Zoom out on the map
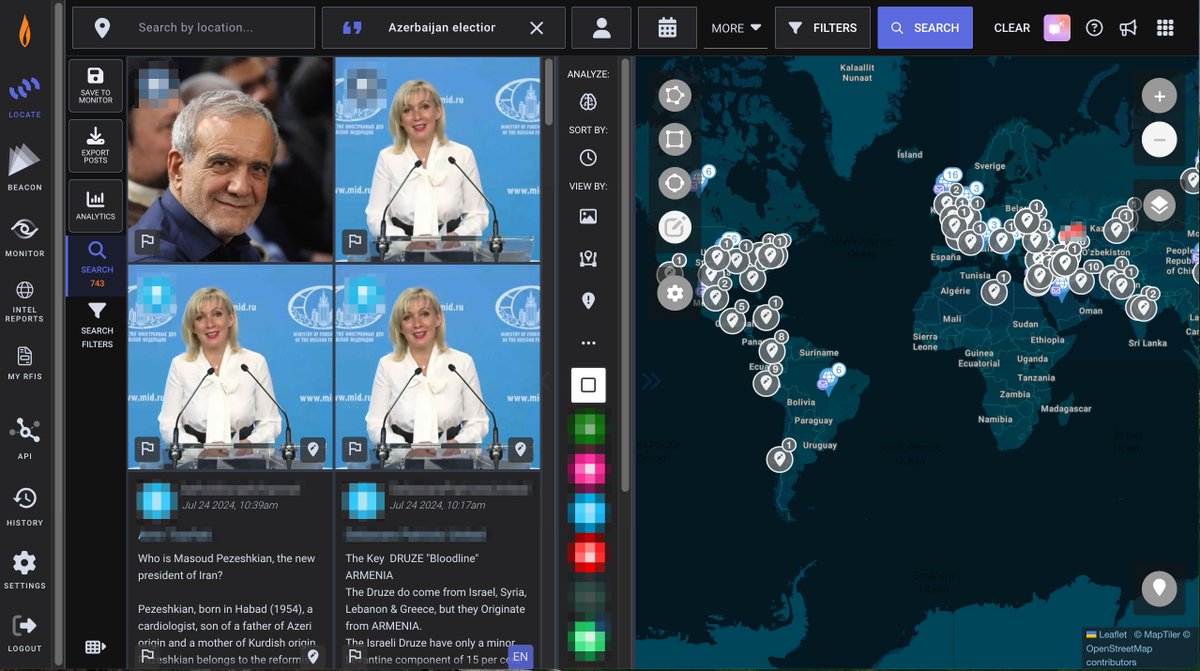The image size is (1200, 671). [x=1159, y=139]
